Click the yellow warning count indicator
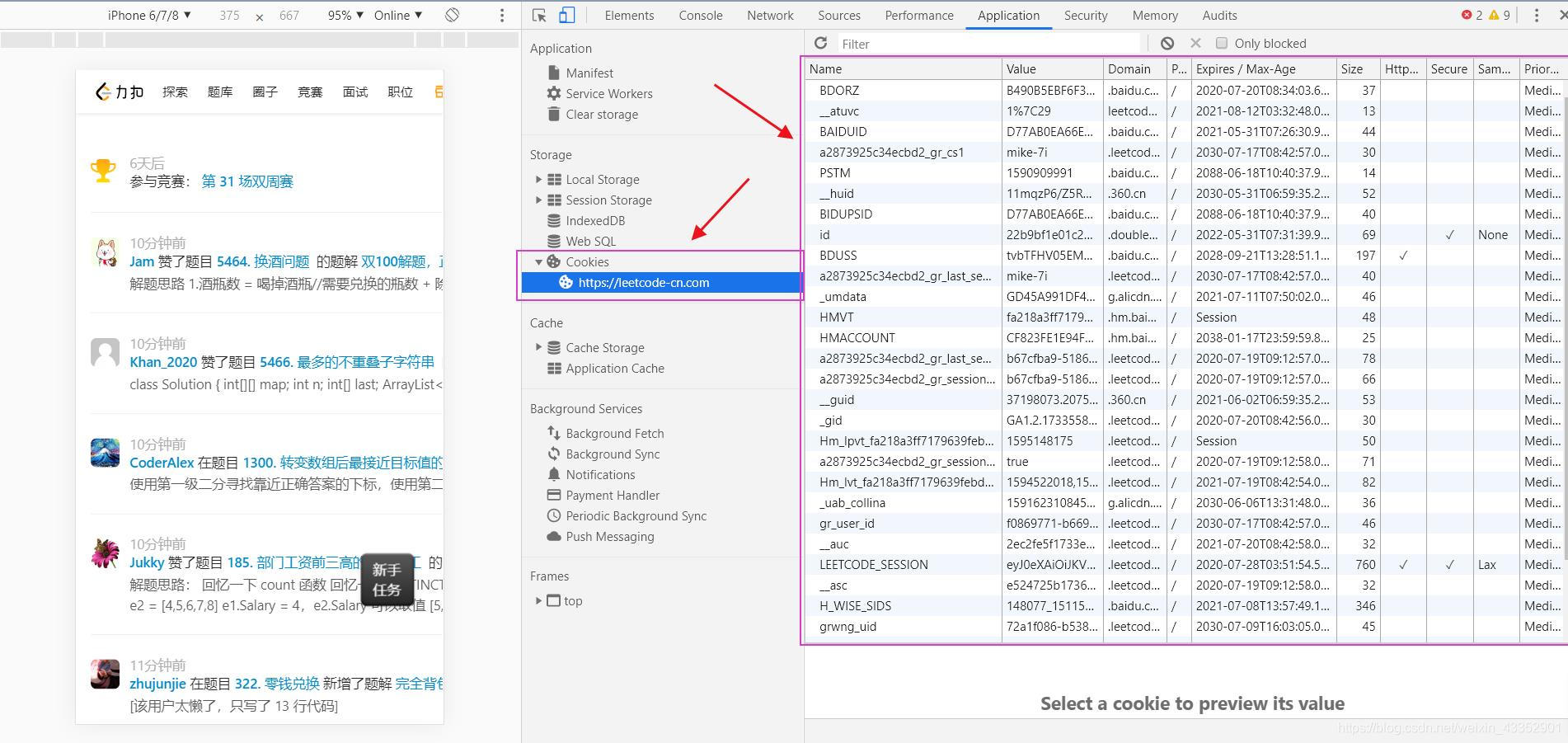Image resolution: width=1568 pixels, height=743 pixels. pyautogui.click(x=1500, y=15)
